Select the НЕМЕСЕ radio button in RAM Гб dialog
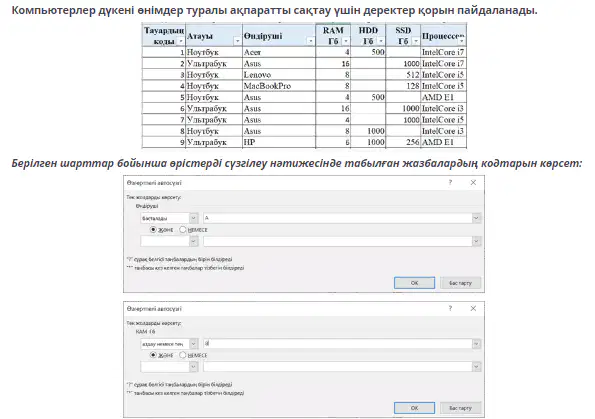The width and height of the screenshot is (595, 419). (183, 355)
